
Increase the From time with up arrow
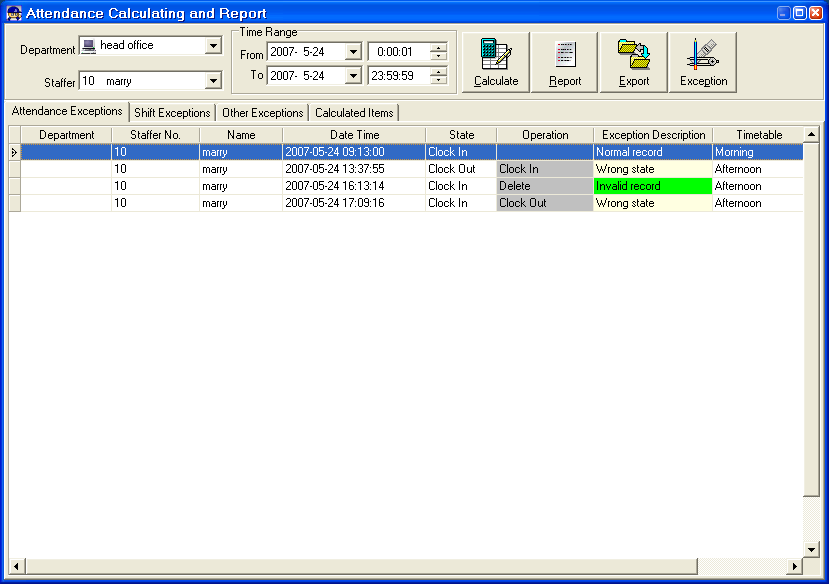(438, 47)
